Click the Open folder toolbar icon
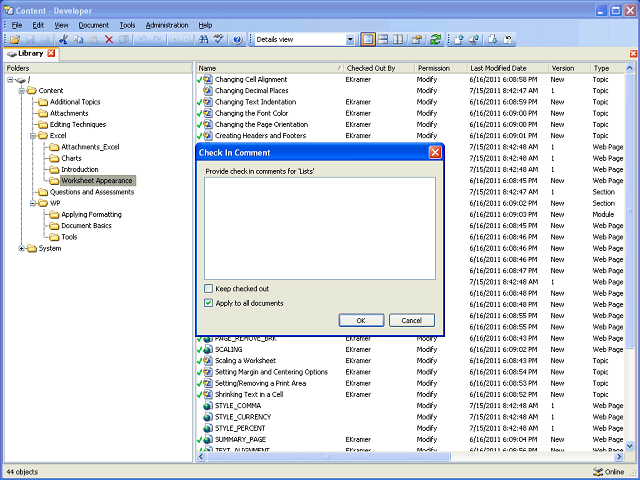 tap(15, 40)
